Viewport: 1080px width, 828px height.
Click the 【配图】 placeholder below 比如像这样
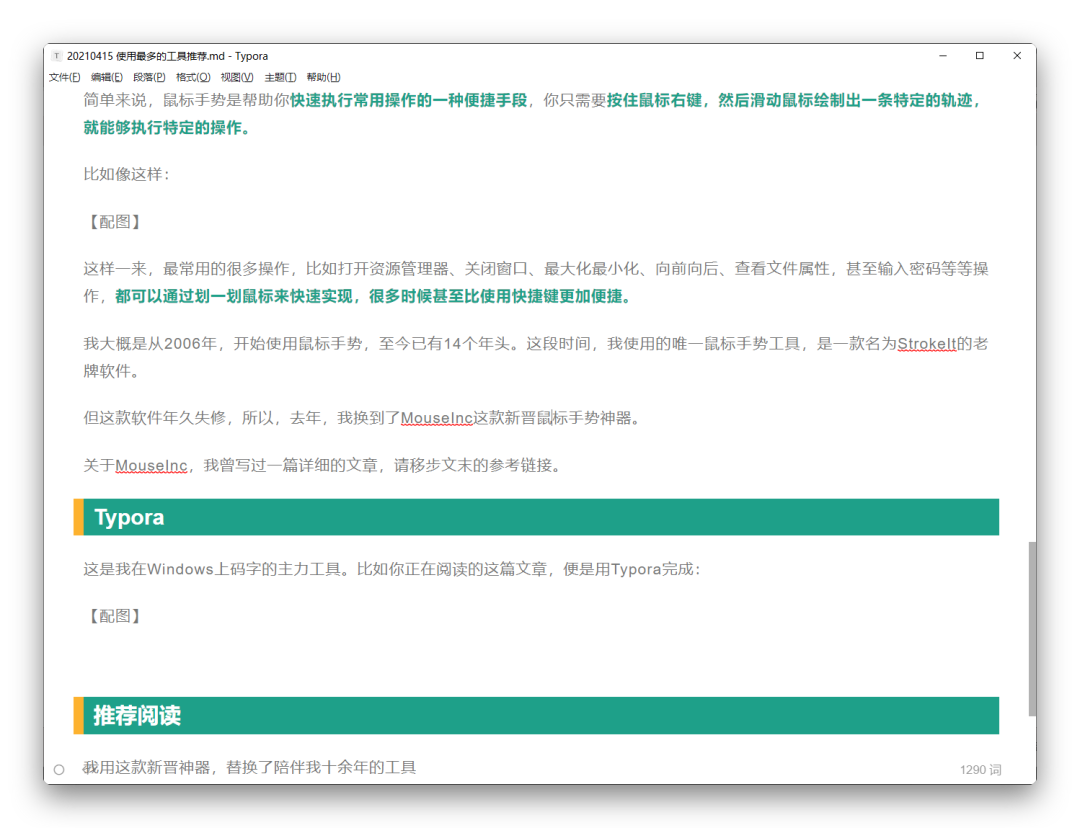(114, 222)
